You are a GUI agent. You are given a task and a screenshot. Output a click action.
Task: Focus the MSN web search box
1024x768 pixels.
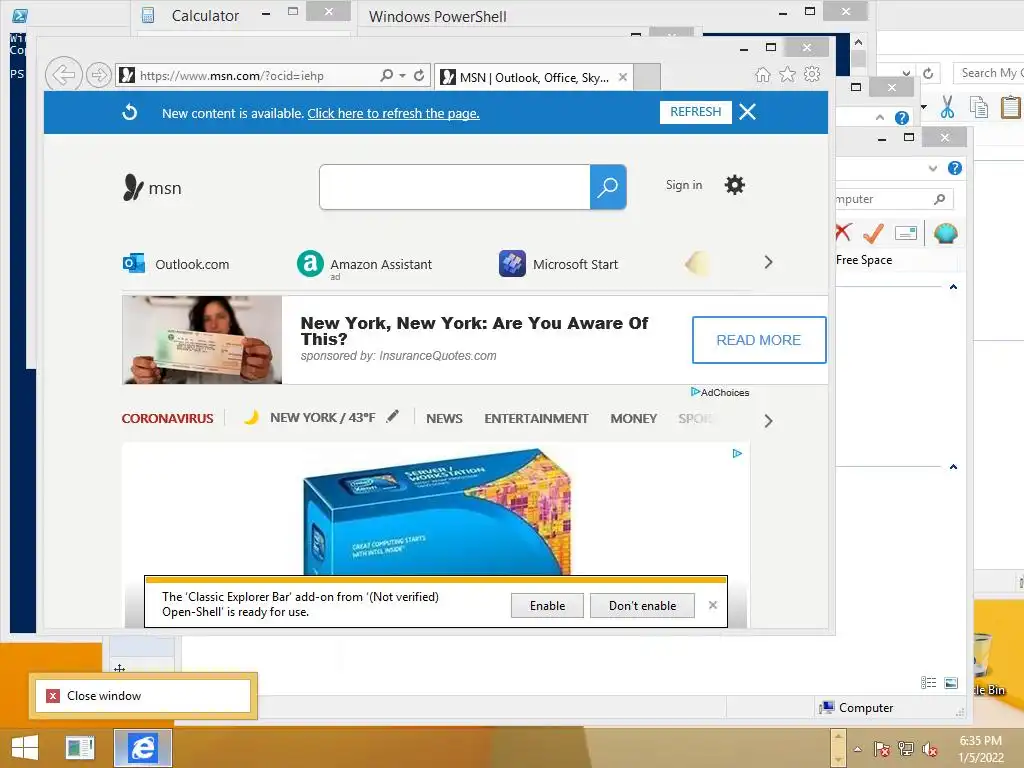coord(455,187)
